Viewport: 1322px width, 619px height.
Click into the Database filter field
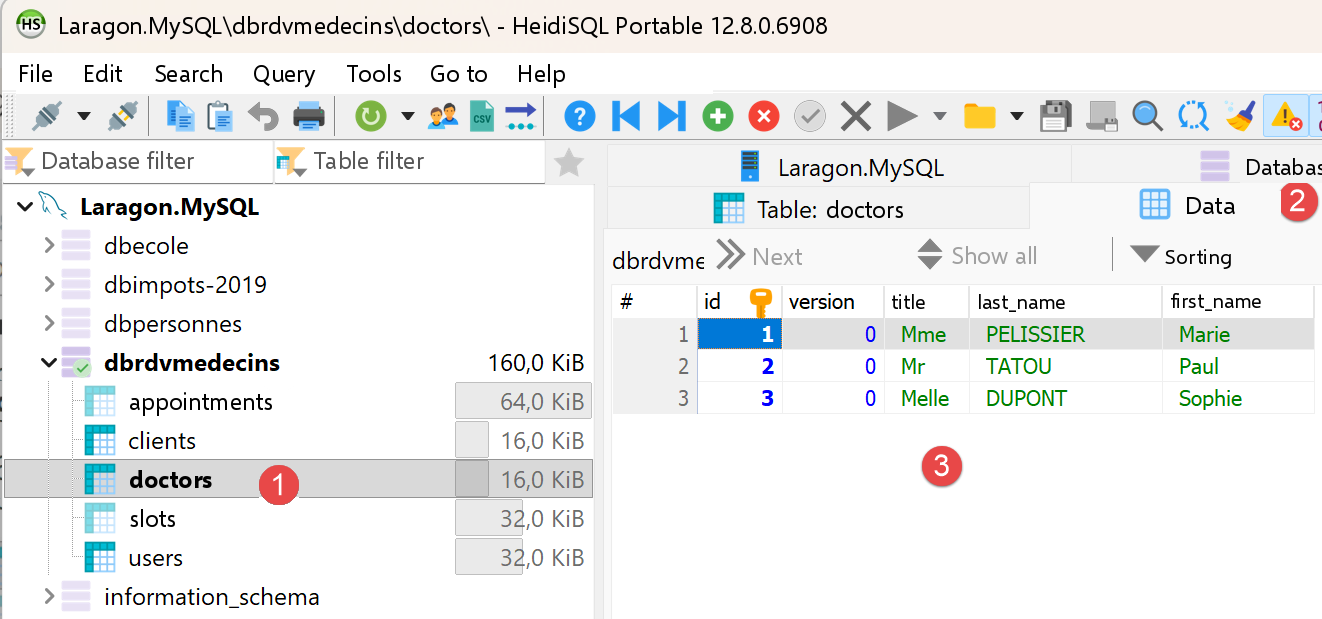(136, 162)
